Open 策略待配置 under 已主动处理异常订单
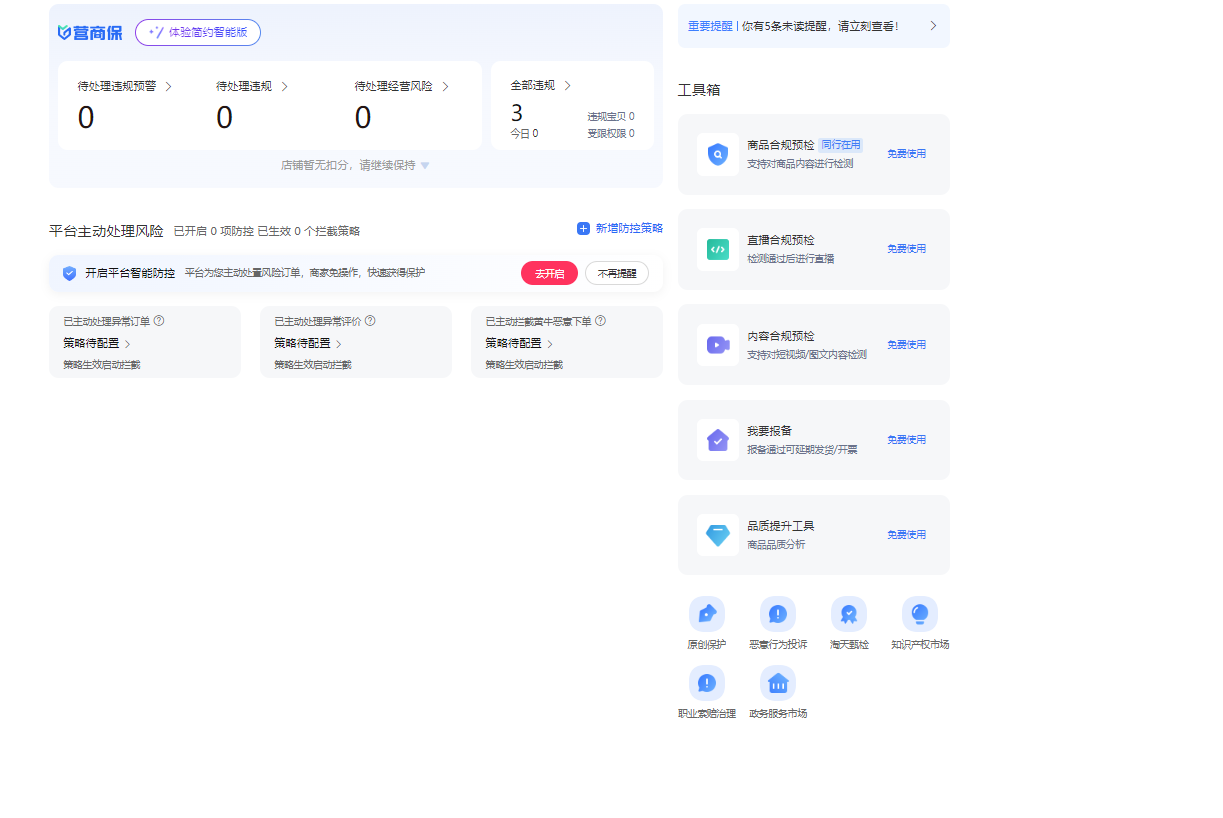Viewport: 1223px width, 818px height. (x=97, y=343)
